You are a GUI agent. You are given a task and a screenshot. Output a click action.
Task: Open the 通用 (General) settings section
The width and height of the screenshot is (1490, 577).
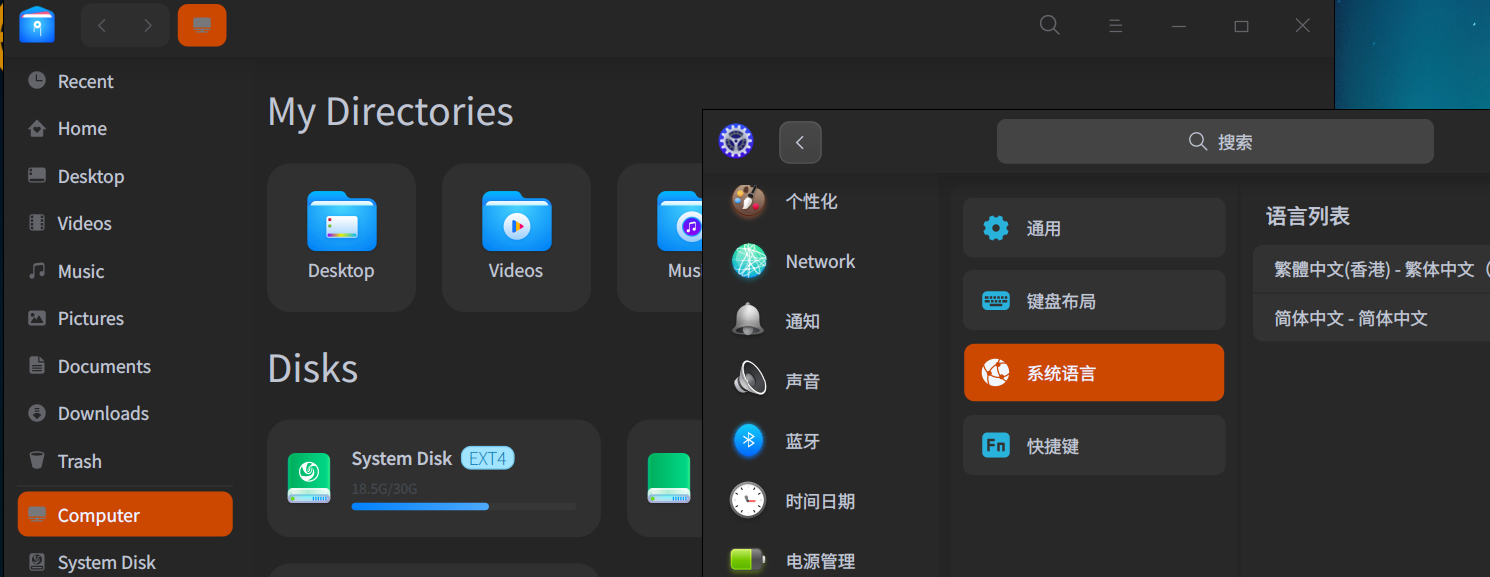pyautogui.click(x=1093, y=227)
